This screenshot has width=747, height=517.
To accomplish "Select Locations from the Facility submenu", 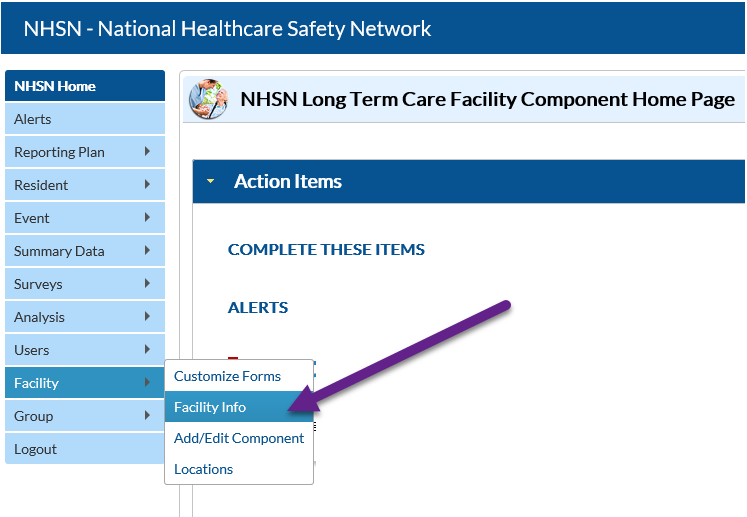I will point(203,469).
